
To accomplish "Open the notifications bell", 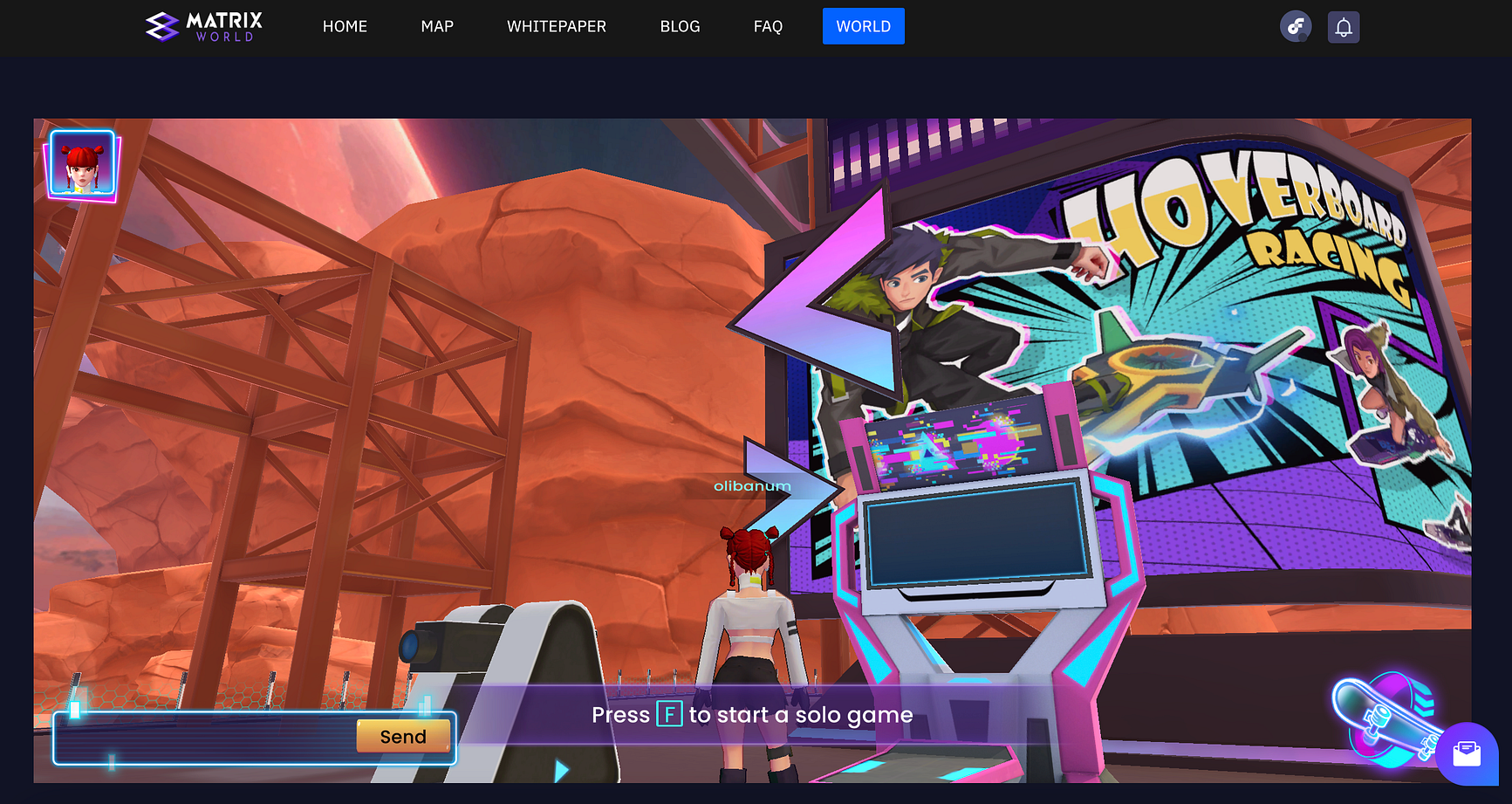I will click(1344, 27).
